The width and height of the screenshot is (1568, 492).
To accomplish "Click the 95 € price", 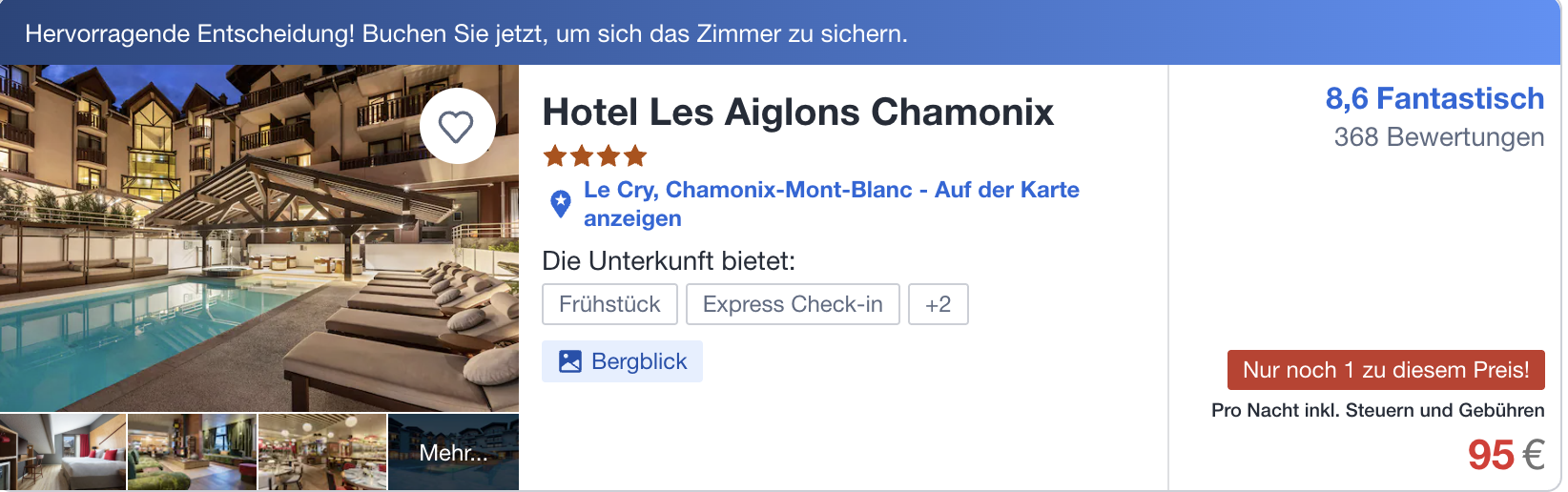I will point(1505,455).
